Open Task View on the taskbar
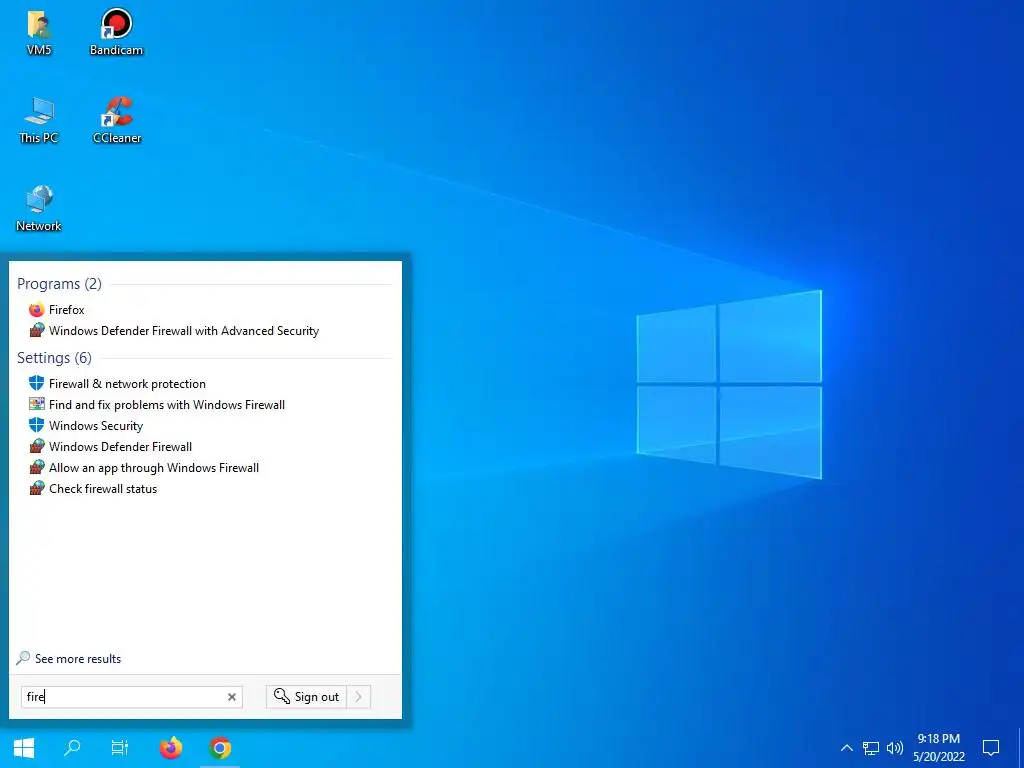 [120, 748]
